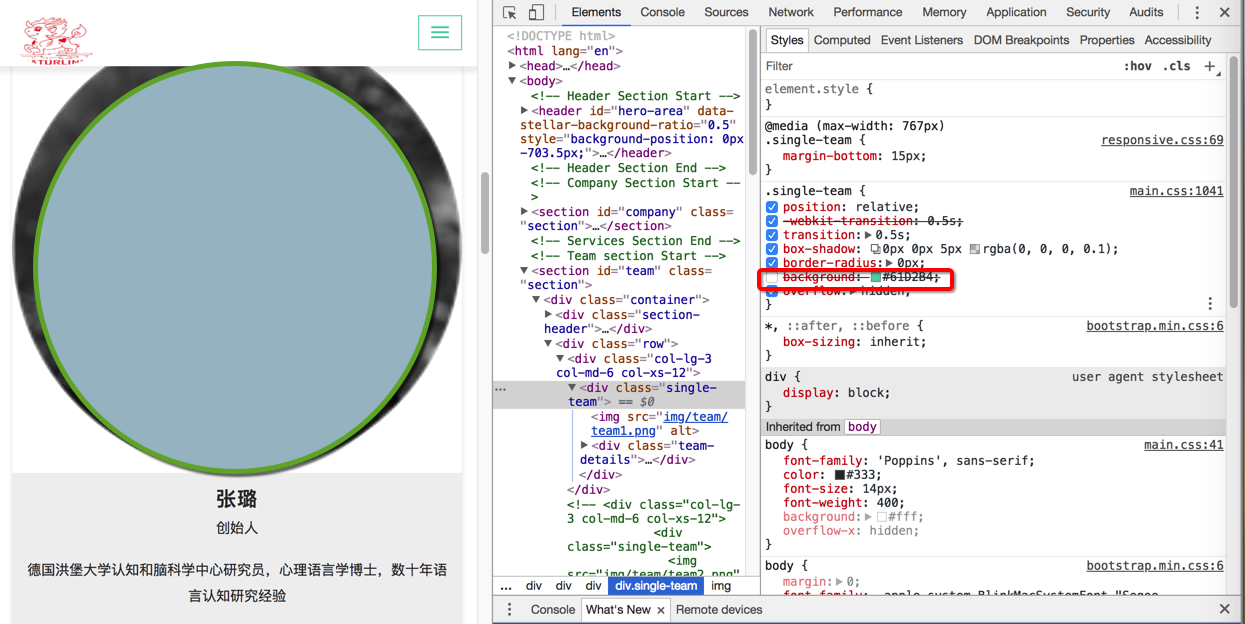Expand the header hero-area node

(524, 111)
